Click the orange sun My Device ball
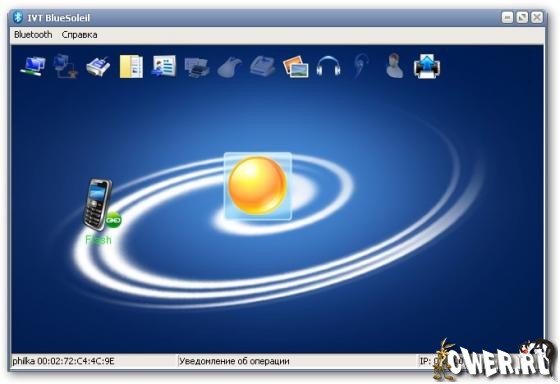 click(258, 186)
